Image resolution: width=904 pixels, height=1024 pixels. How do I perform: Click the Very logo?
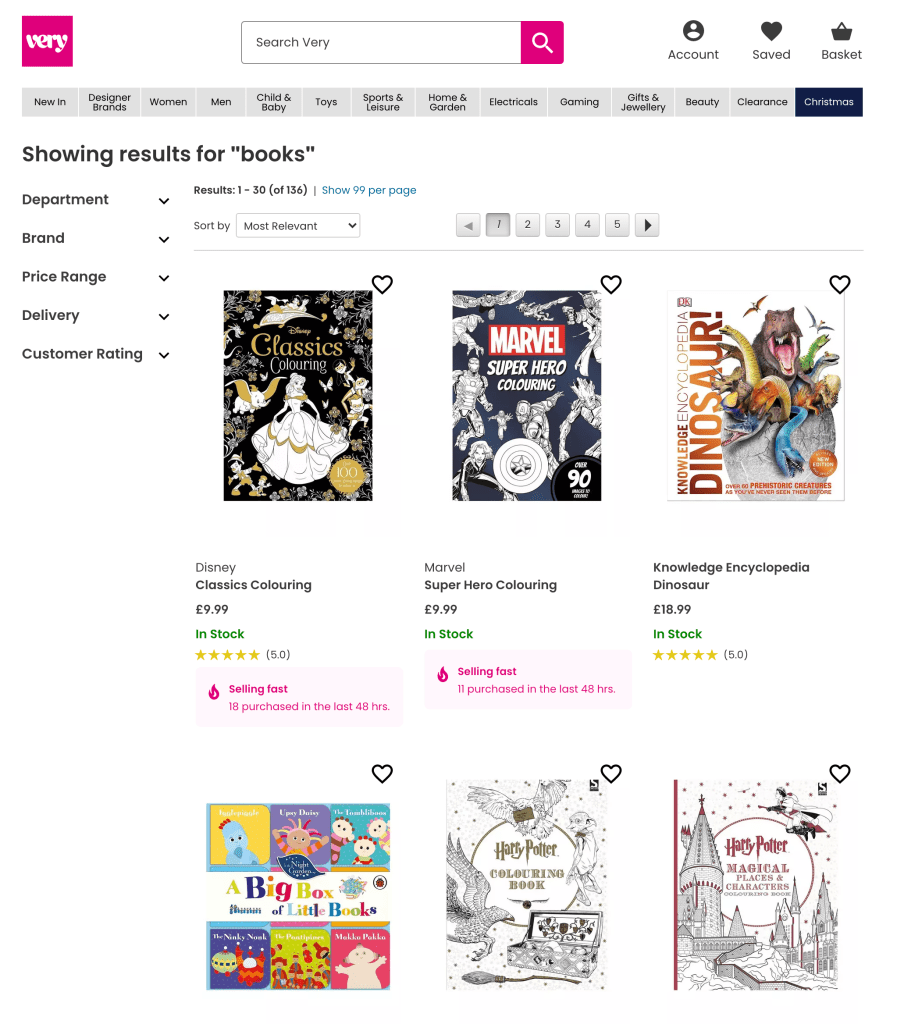pyautogui.click(x=47, y=41)
